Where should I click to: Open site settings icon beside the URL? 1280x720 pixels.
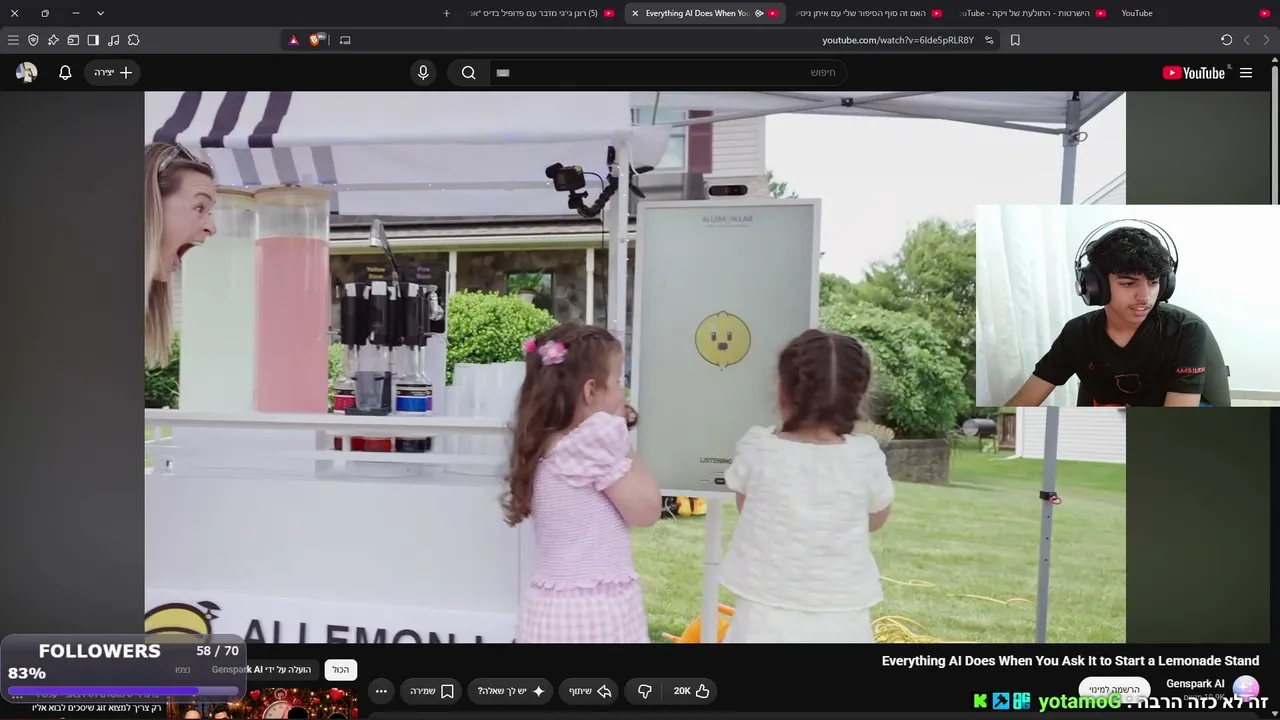989,40
